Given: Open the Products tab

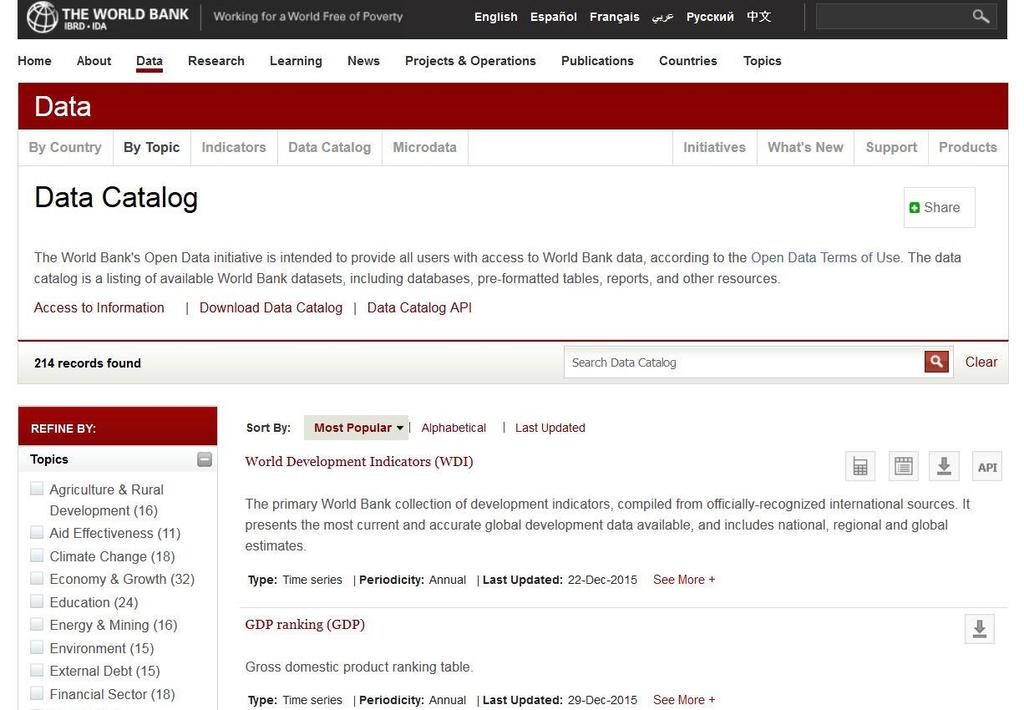Looking at the screenshot, I should 968,148.
